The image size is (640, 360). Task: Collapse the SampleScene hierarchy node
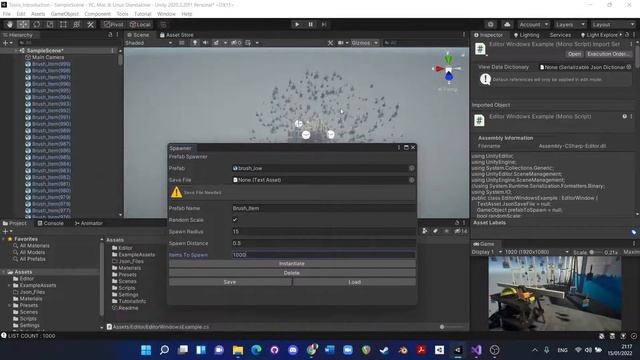coord(16,51)
